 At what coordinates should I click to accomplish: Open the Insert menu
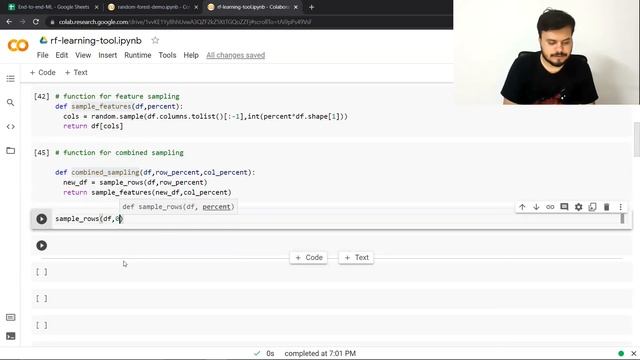[x=107, y=55]
